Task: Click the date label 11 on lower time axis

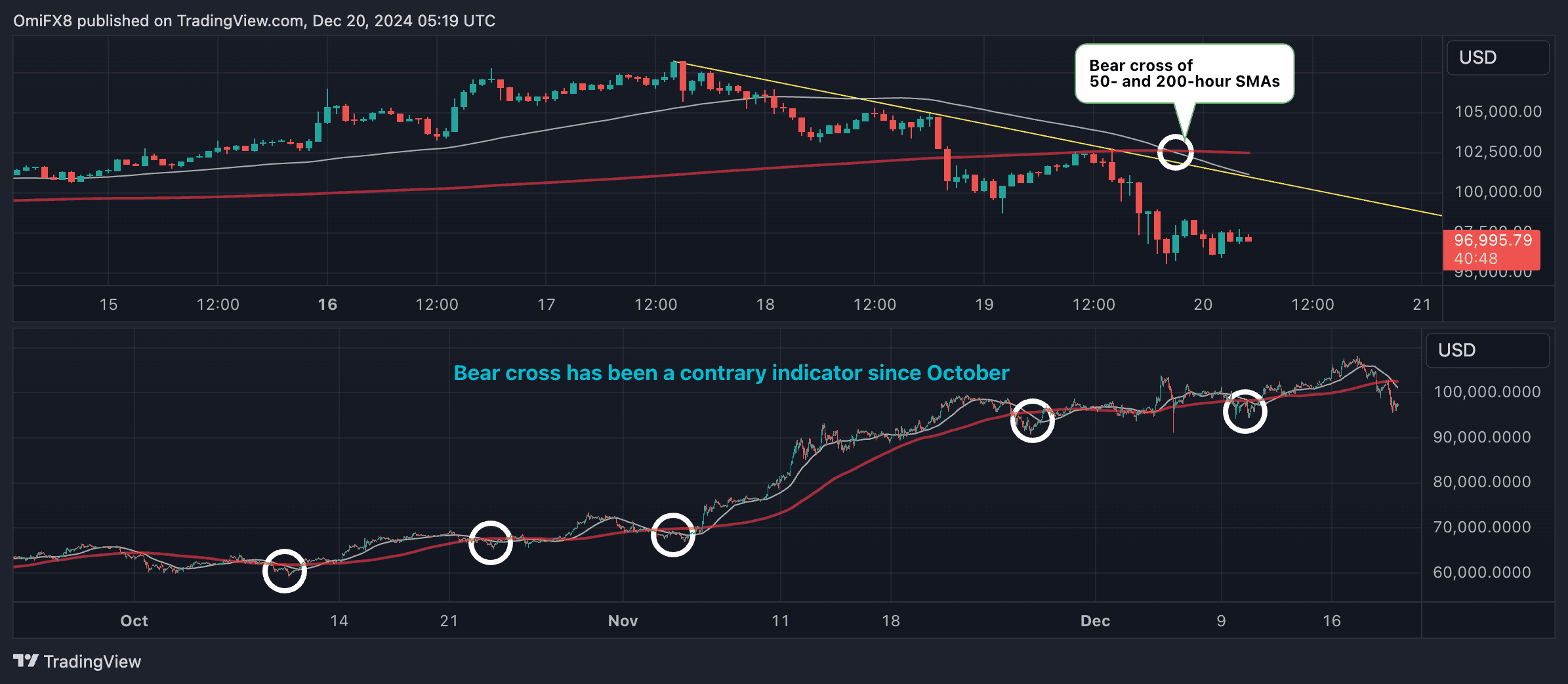Action: (x=780, y=621)
